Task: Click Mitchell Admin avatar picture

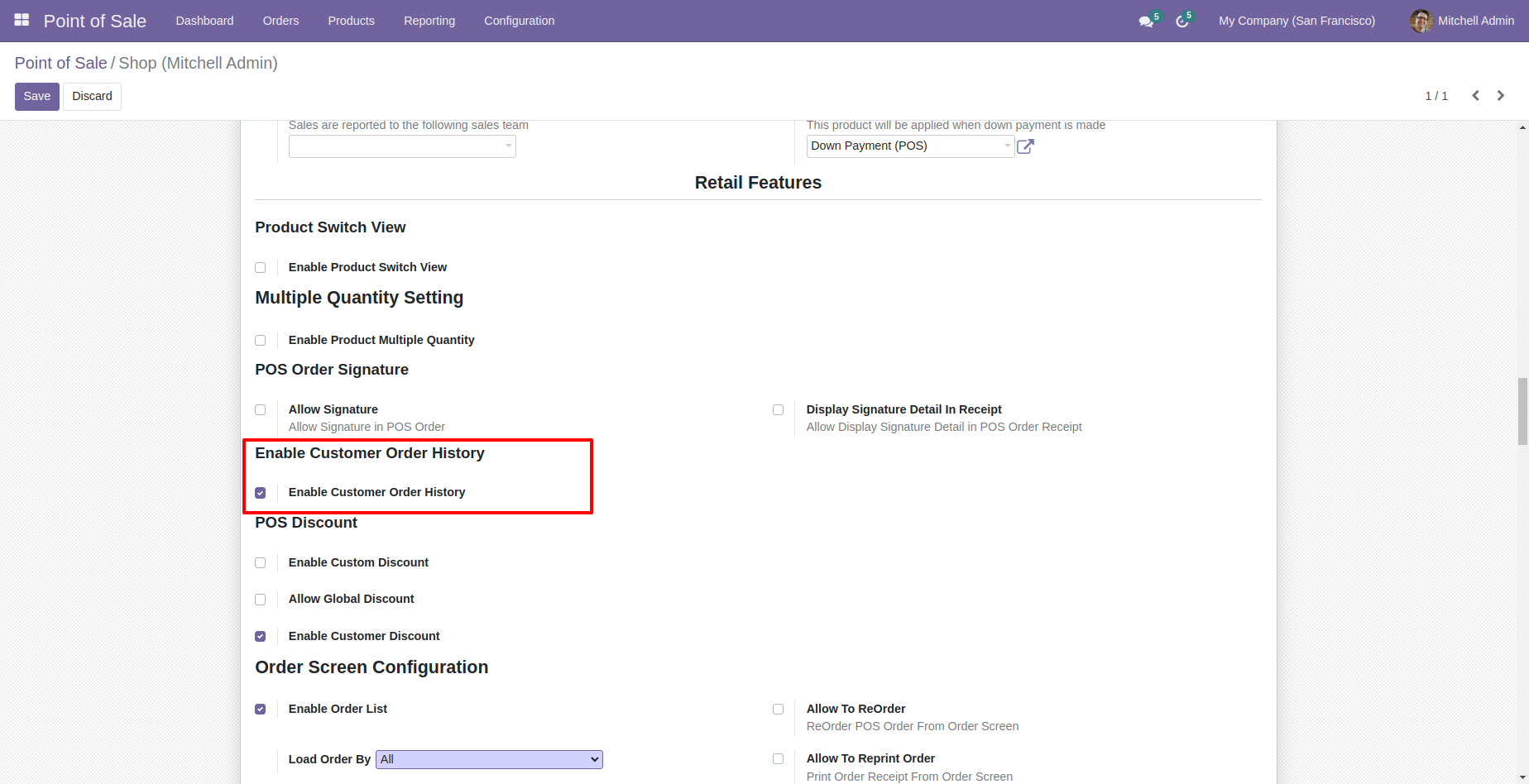Action: point(1421,21)
